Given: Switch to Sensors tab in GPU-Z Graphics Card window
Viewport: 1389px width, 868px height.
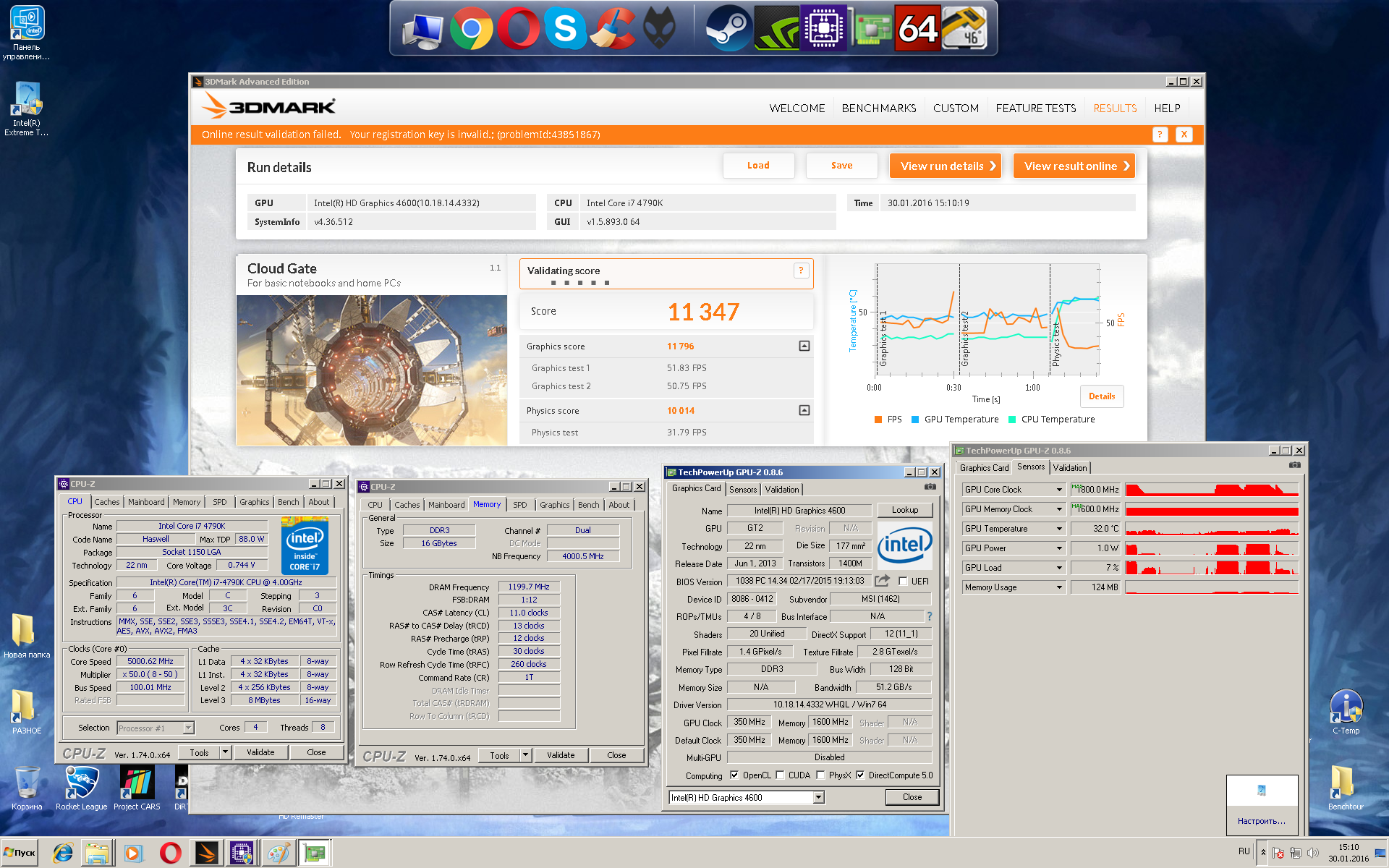Looking at the screenshot, I should pyautogui.click(x=743, y=490).
